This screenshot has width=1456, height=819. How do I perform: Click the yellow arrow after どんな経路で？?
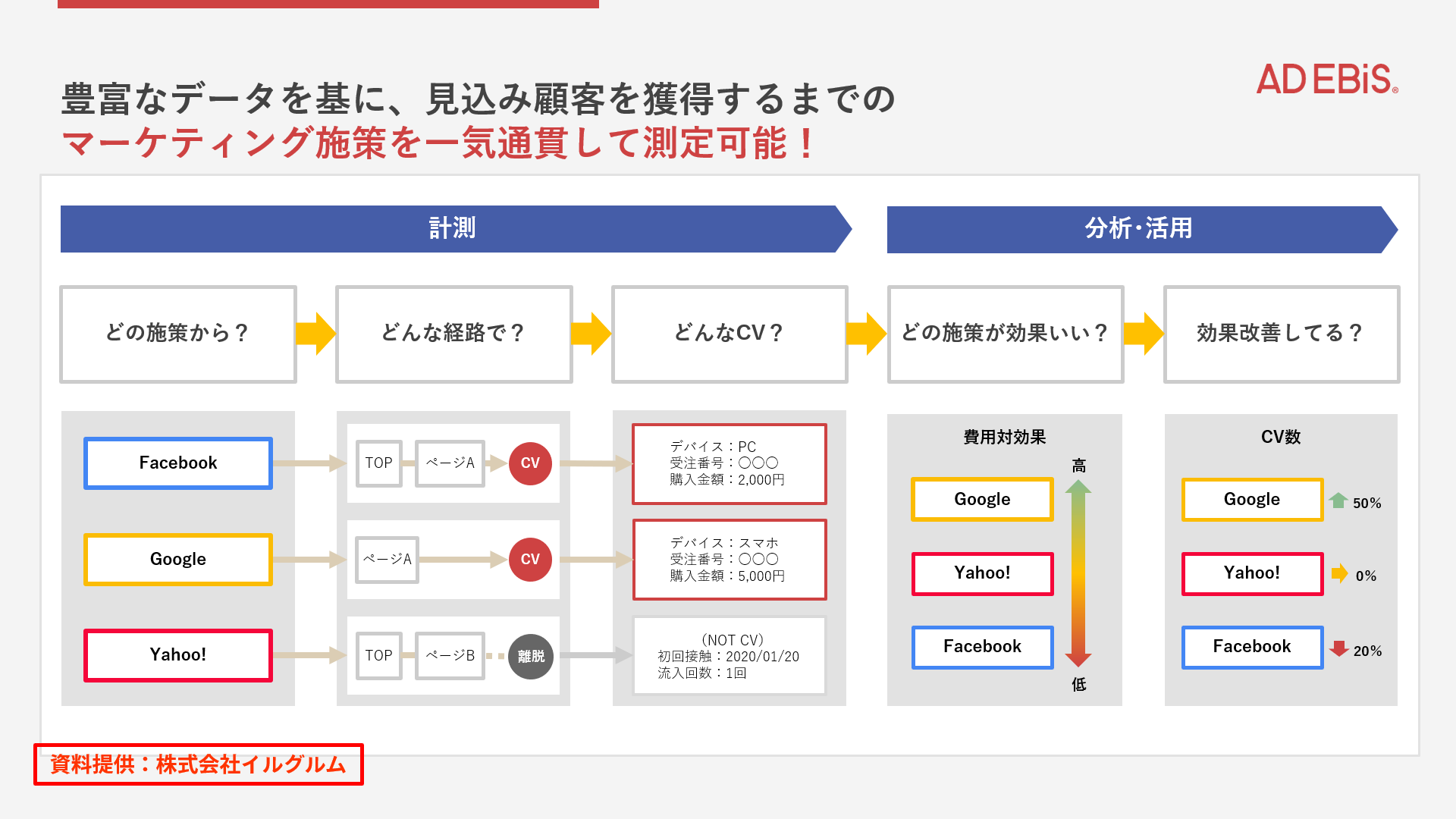tap(591, 334)
